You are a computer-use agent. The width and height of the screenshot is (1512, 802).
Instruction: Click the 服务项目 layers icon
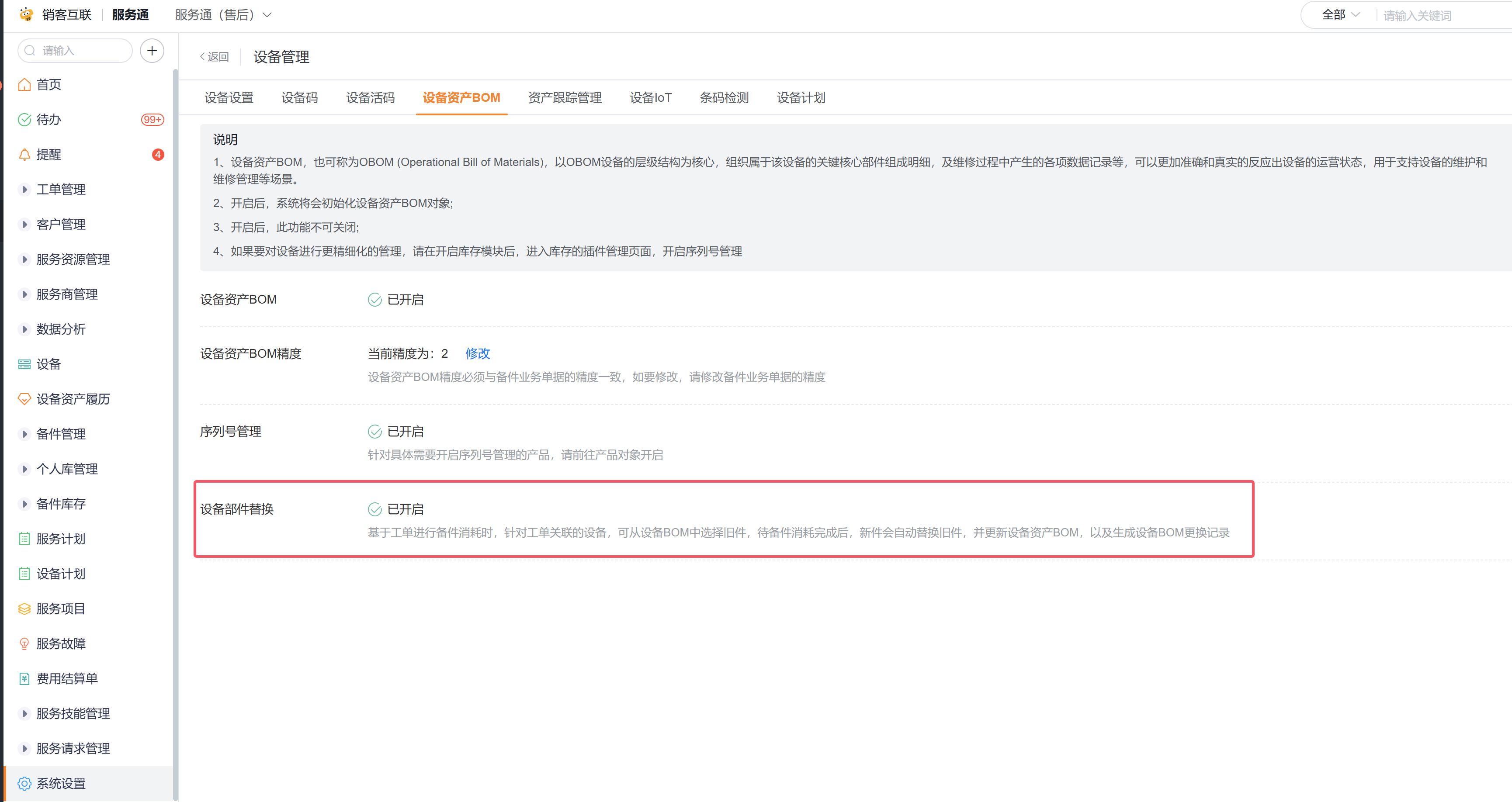(24, 609)
